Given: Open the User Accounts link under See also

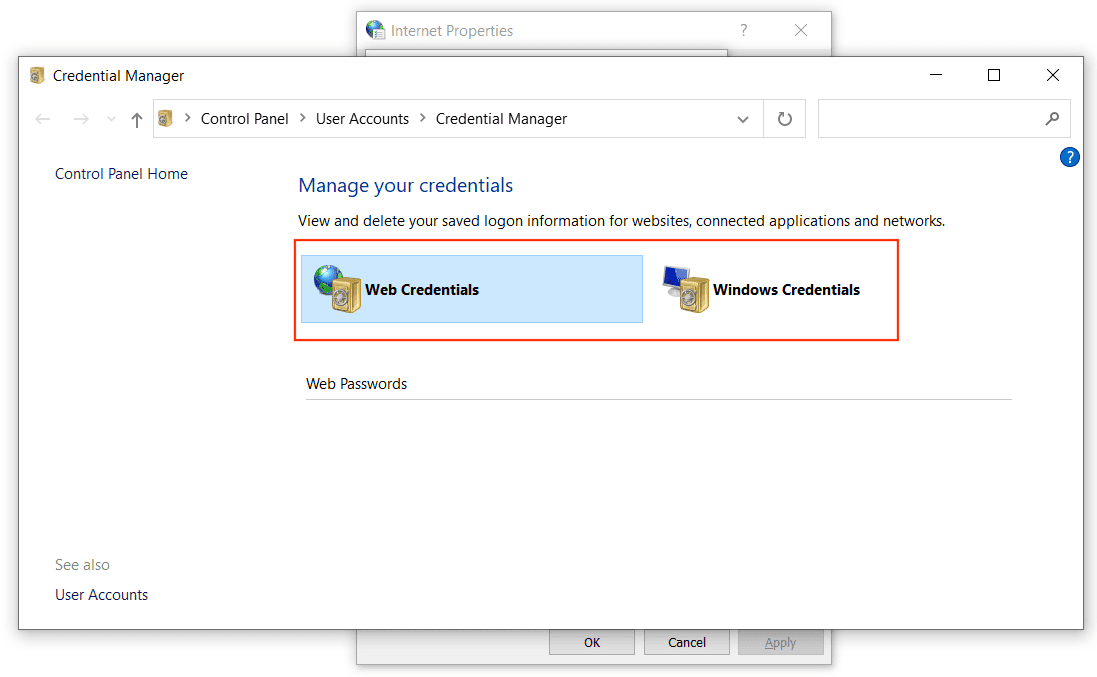Looking at the screenshot, I should [101, 594].
